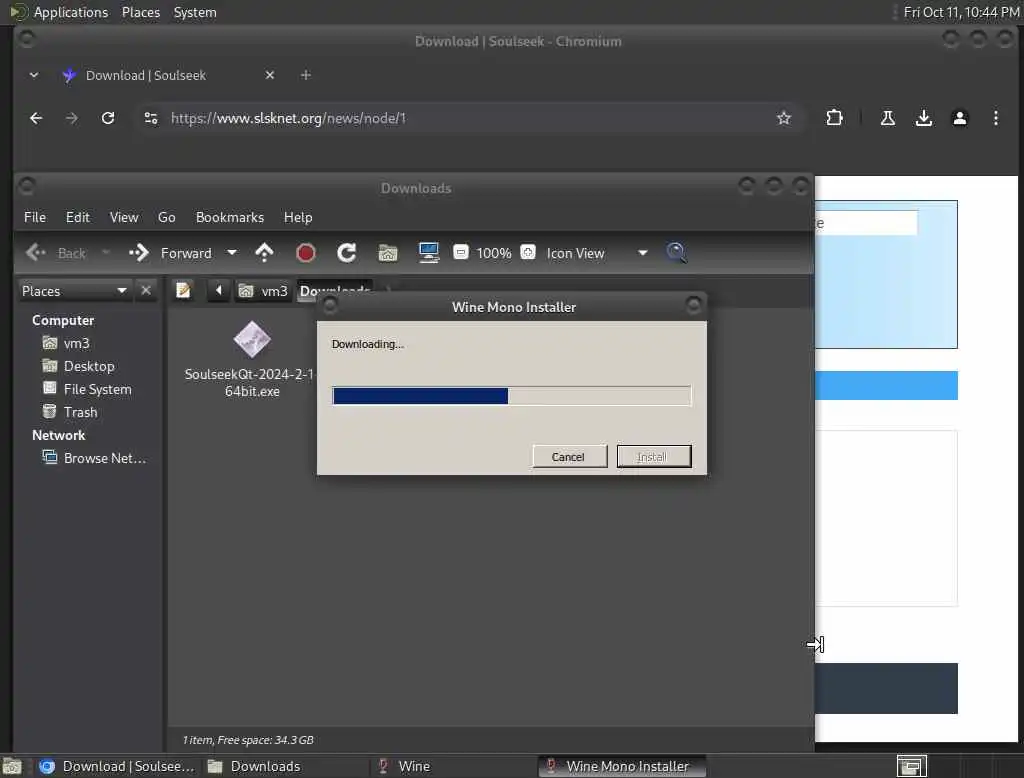Bookmark this page with the star icon
Image resolution: width=1024 pixels, height=778 pixels.
point(784,118)
